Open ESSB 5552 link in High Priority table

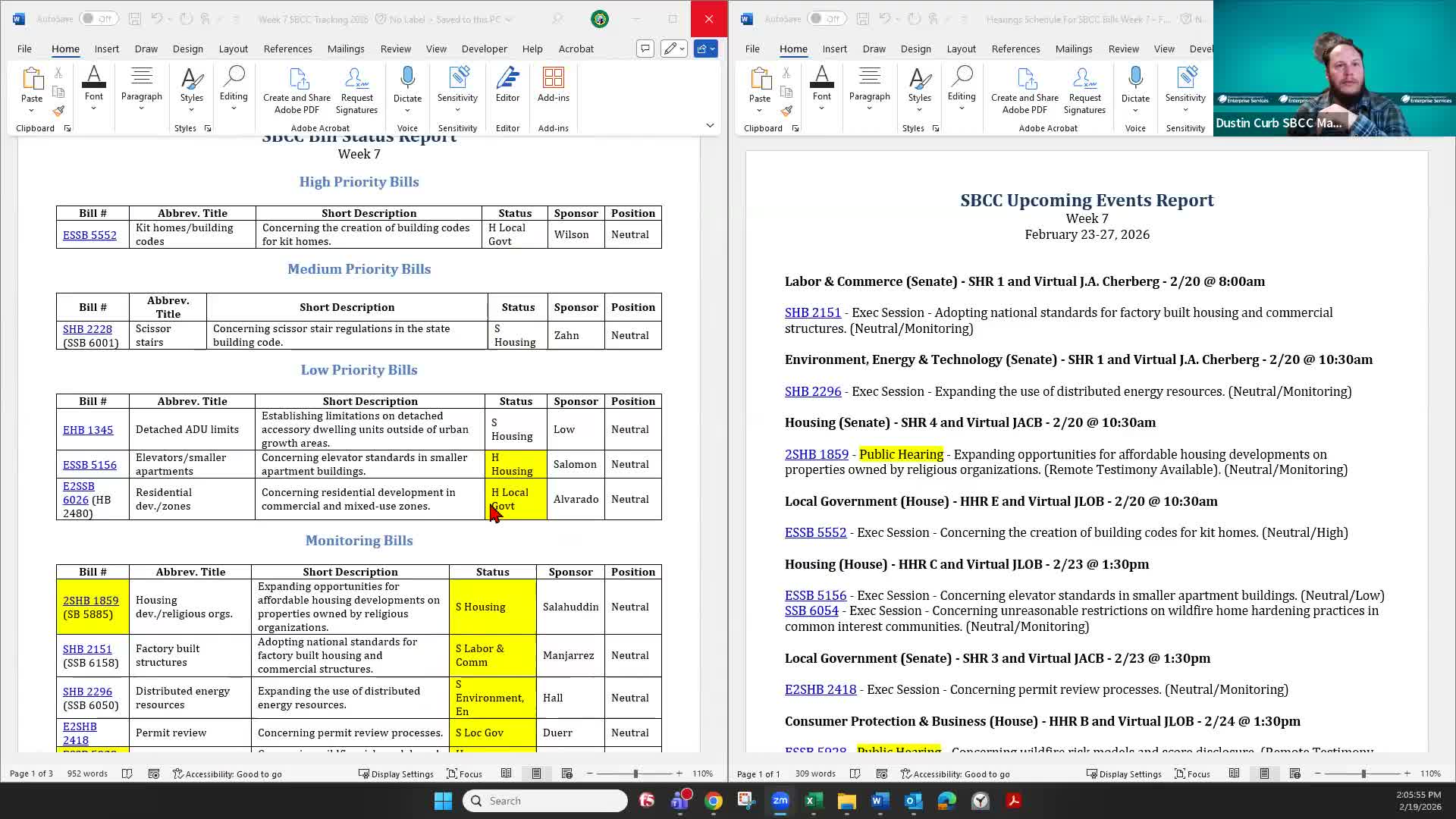[x=89, y=235]
